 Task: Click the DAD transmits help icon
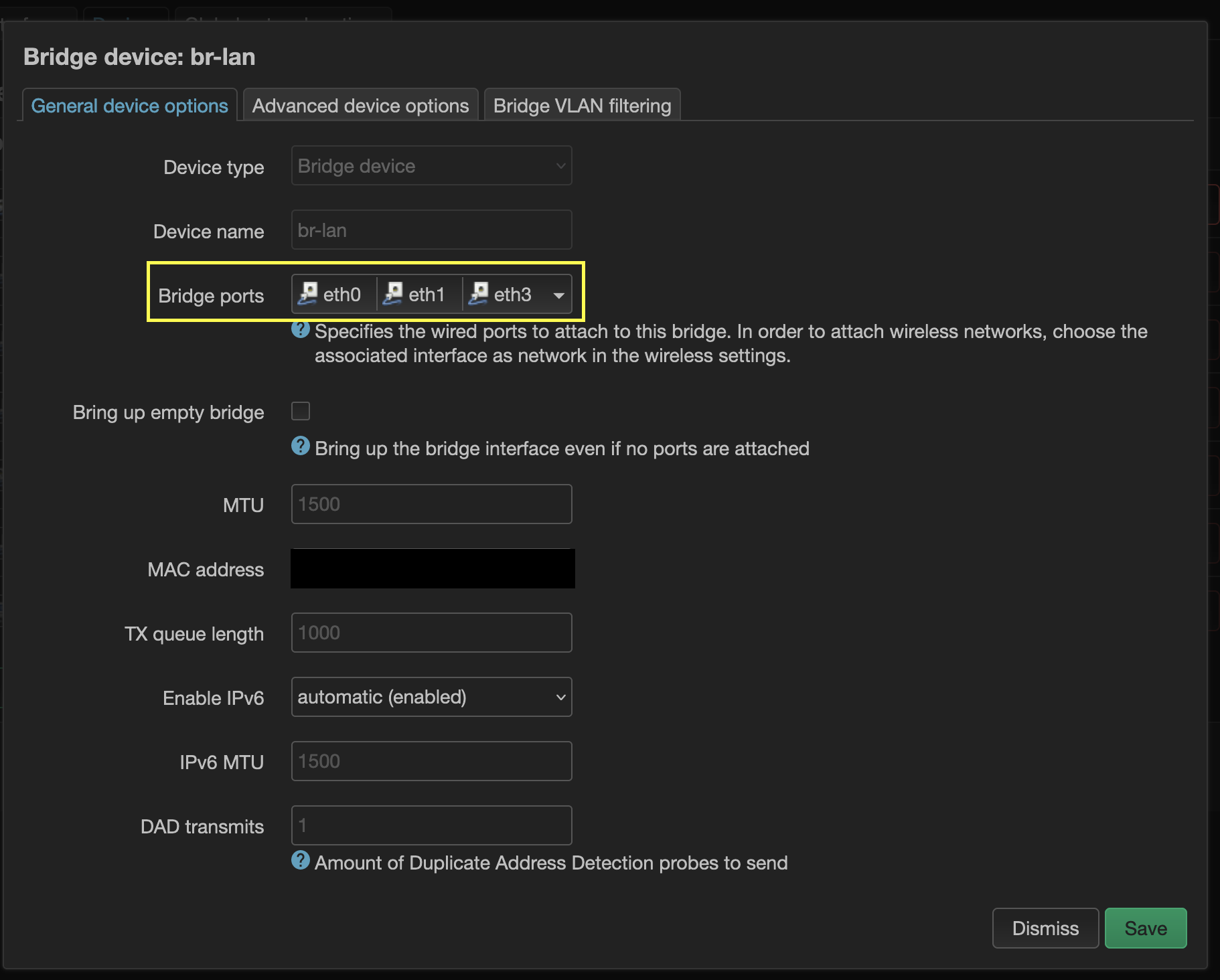point(301,860)
